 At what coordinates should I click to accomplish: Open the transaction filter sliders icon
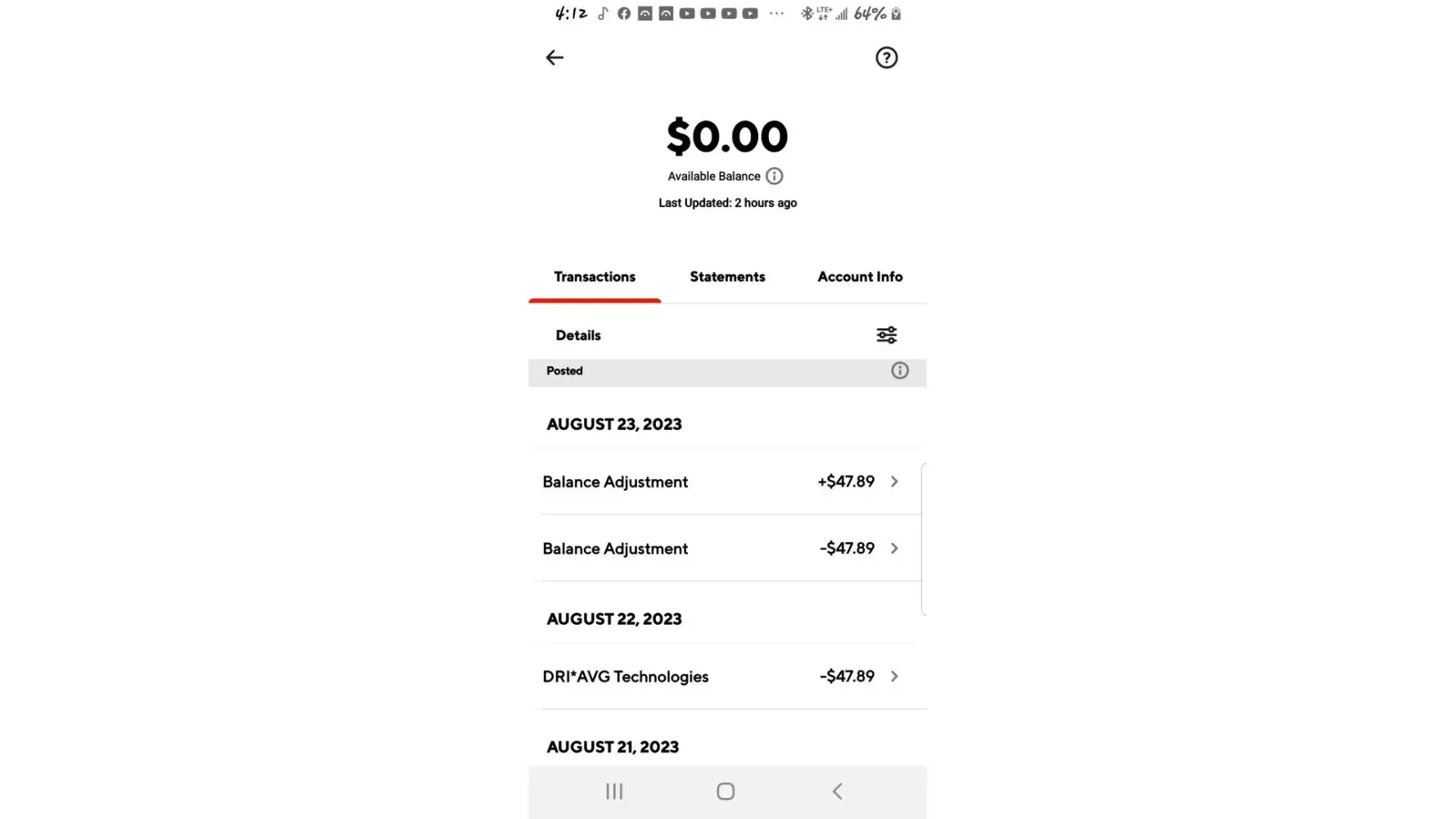point(886,335)
